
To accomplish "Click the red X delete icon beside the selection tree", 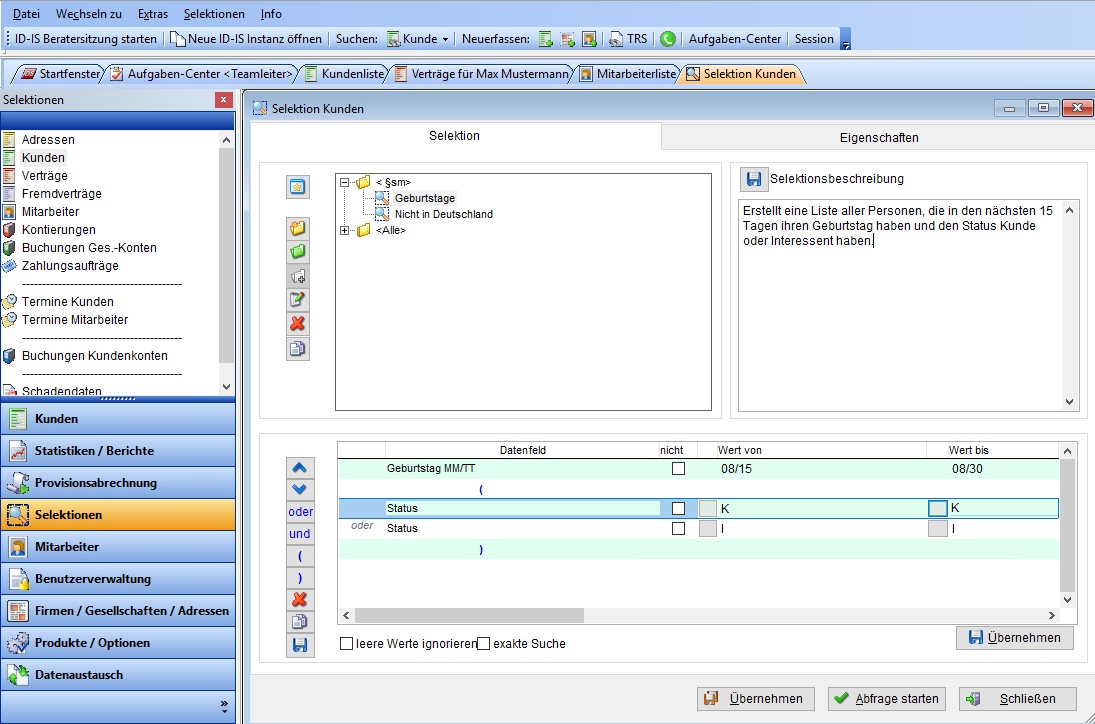I will pyautogui.click(x=298, y=324).
